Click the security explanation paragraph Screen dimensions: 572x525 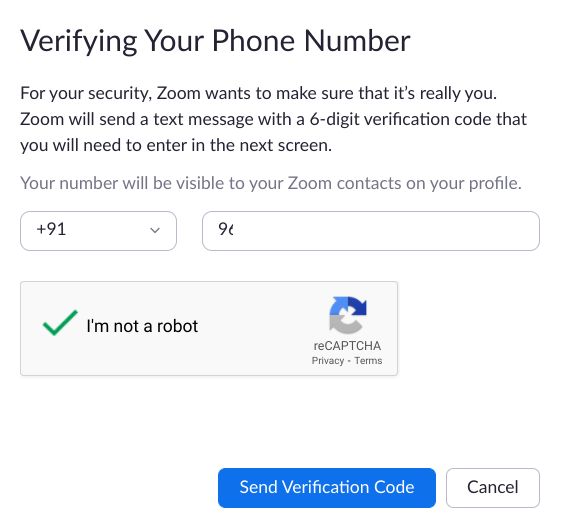[x=274, y=119]
